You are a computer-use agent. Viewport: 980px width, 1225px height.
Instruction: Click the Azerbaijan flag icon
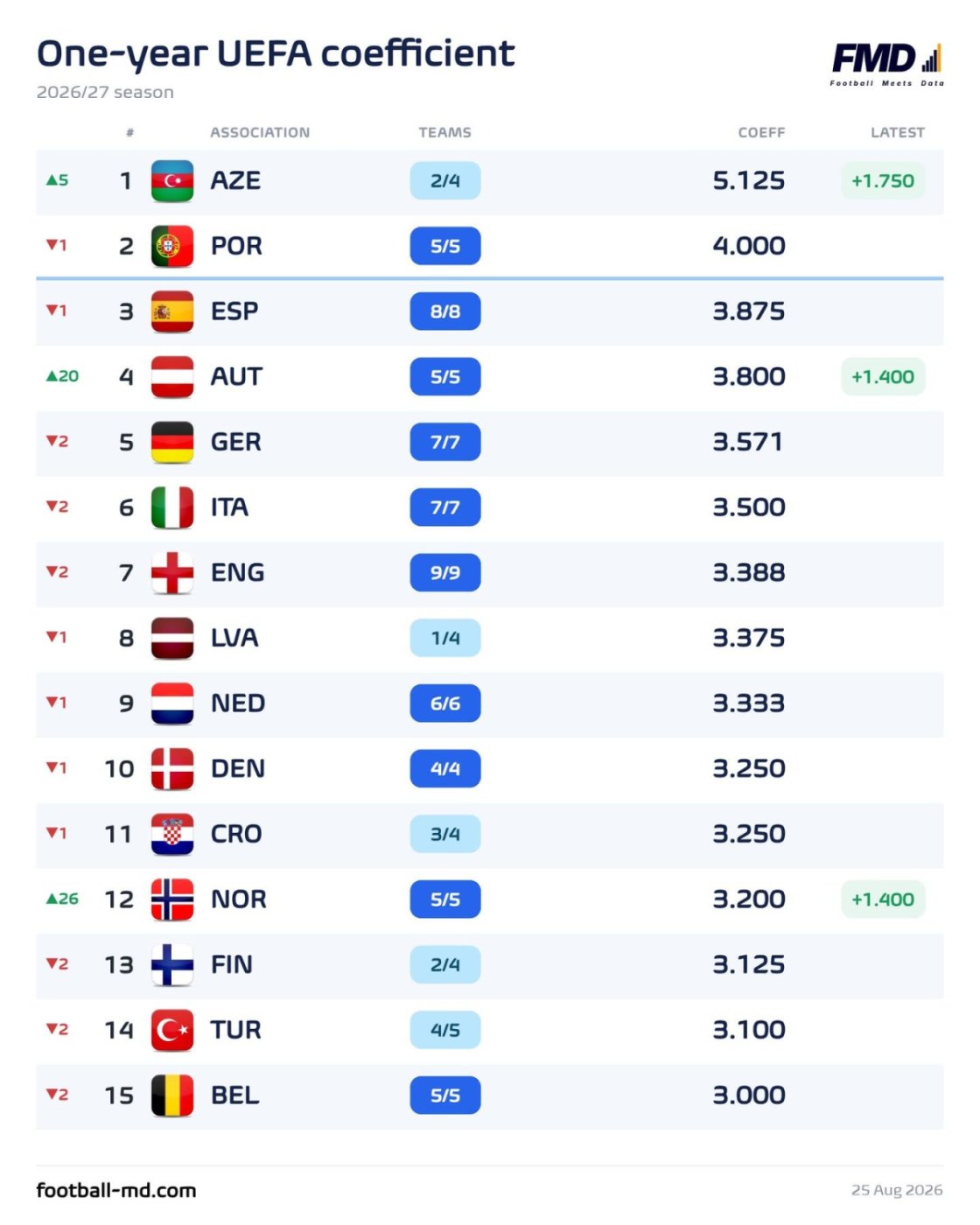coord(172,181)
